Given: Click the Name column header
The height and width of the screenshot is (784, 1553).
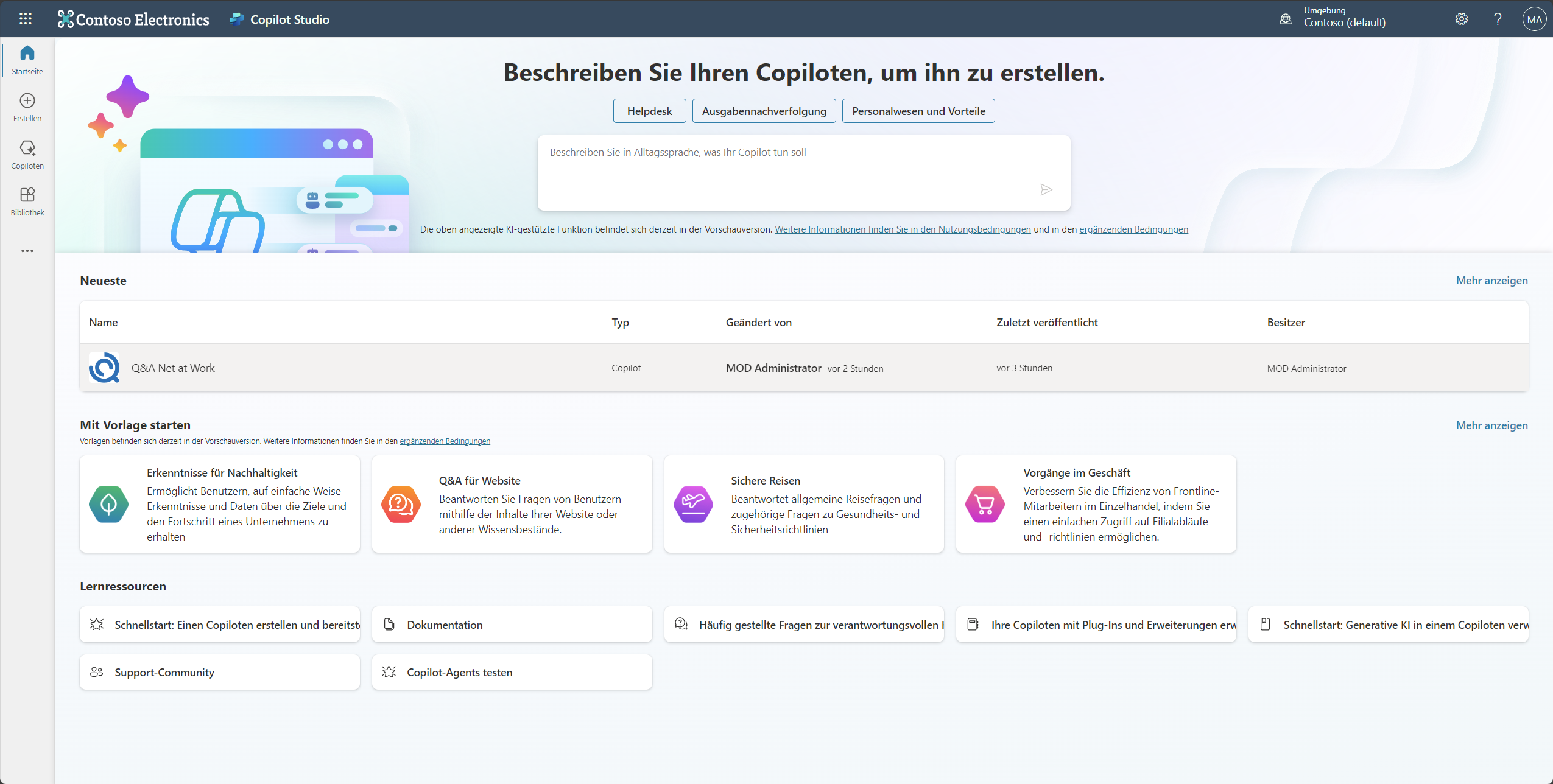Looking at the screenshot, I should (x=103, y=323).
